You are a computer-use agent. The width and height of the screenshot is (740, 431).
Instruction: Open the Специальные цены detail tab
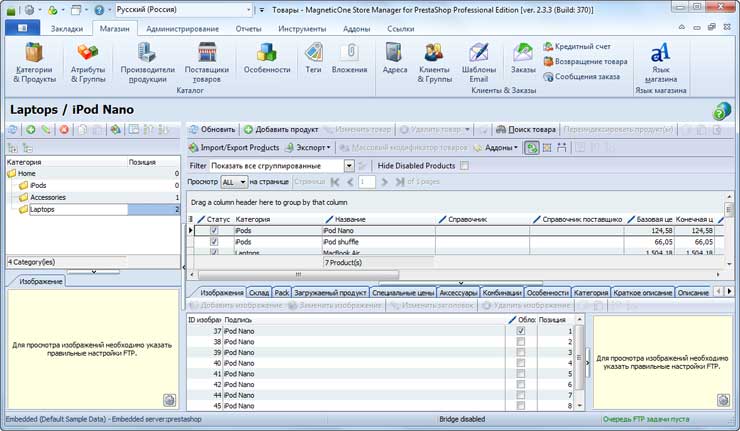(403, 293)
